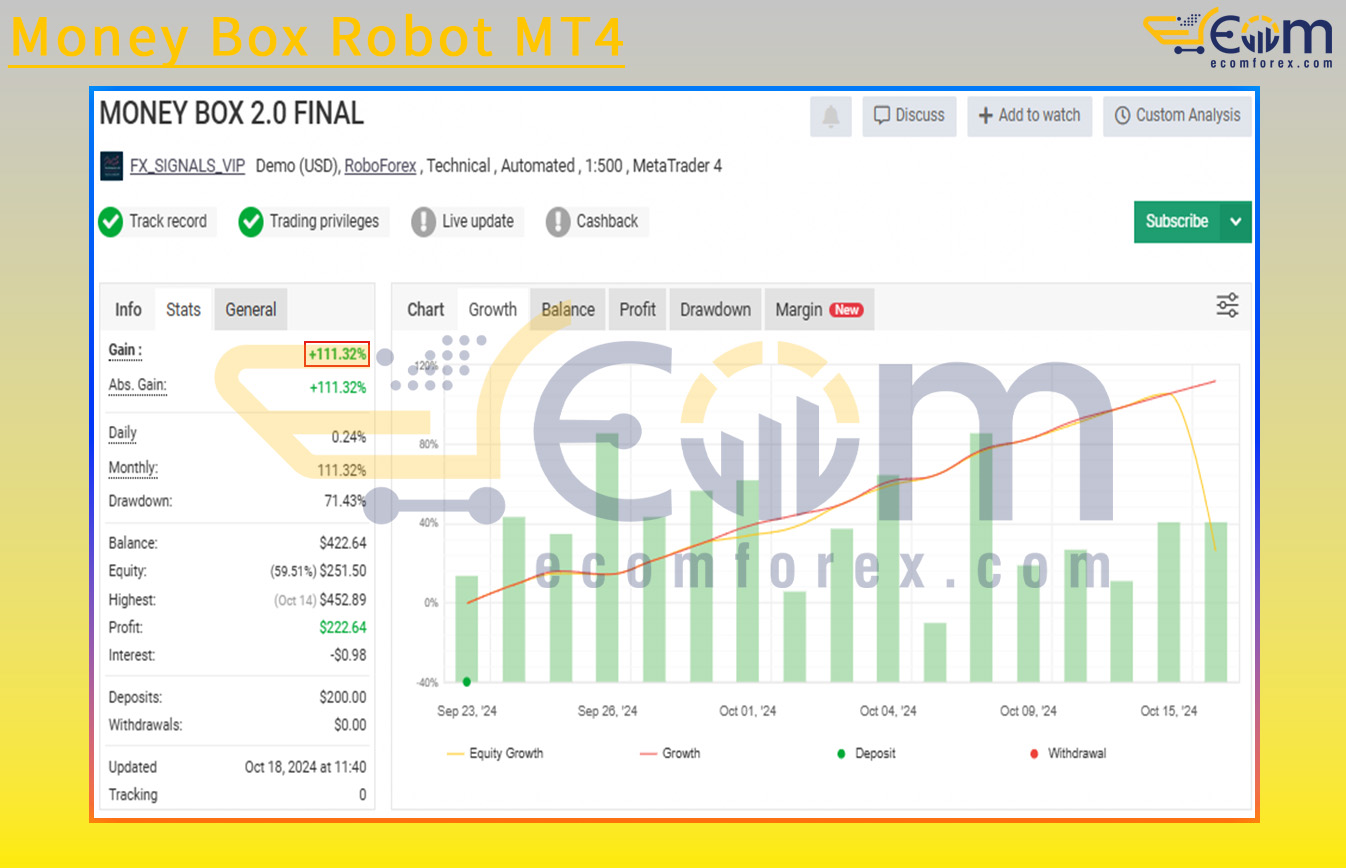Select the Equity value $251.50
This screenshot has width=1346, height=868.
[343, 571]
